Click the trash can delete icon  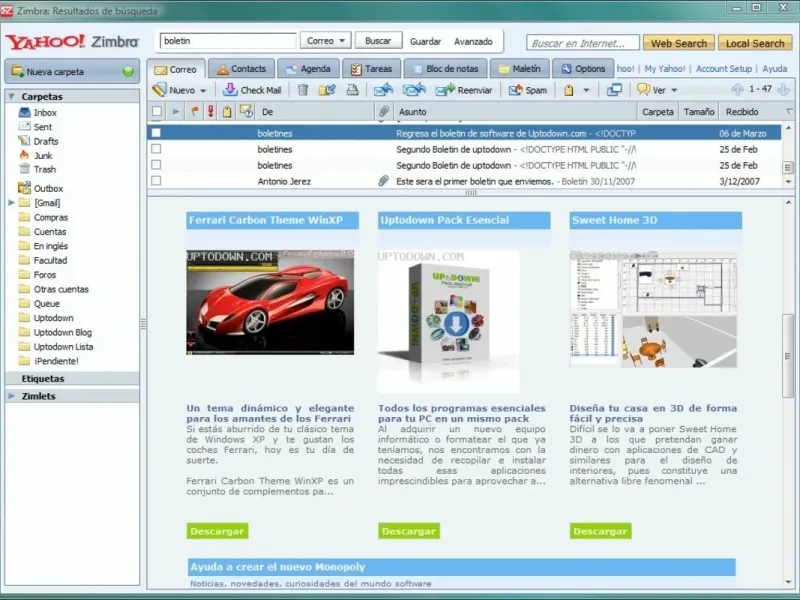(x=302, y=90)
